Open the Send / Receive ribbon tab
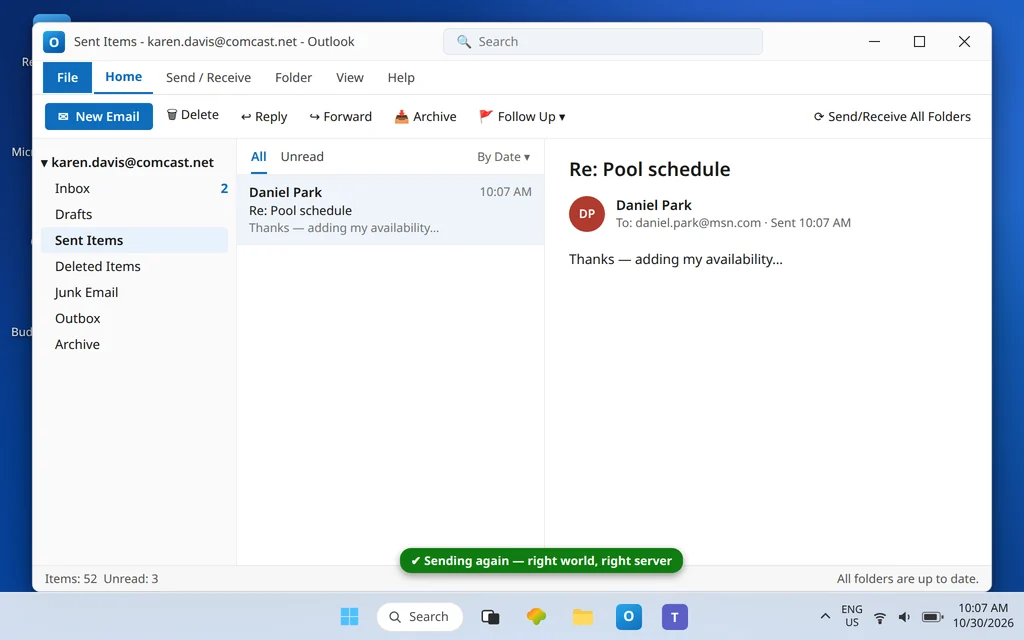The width and height of the screenshot is (1024, 640). [208, 78]
